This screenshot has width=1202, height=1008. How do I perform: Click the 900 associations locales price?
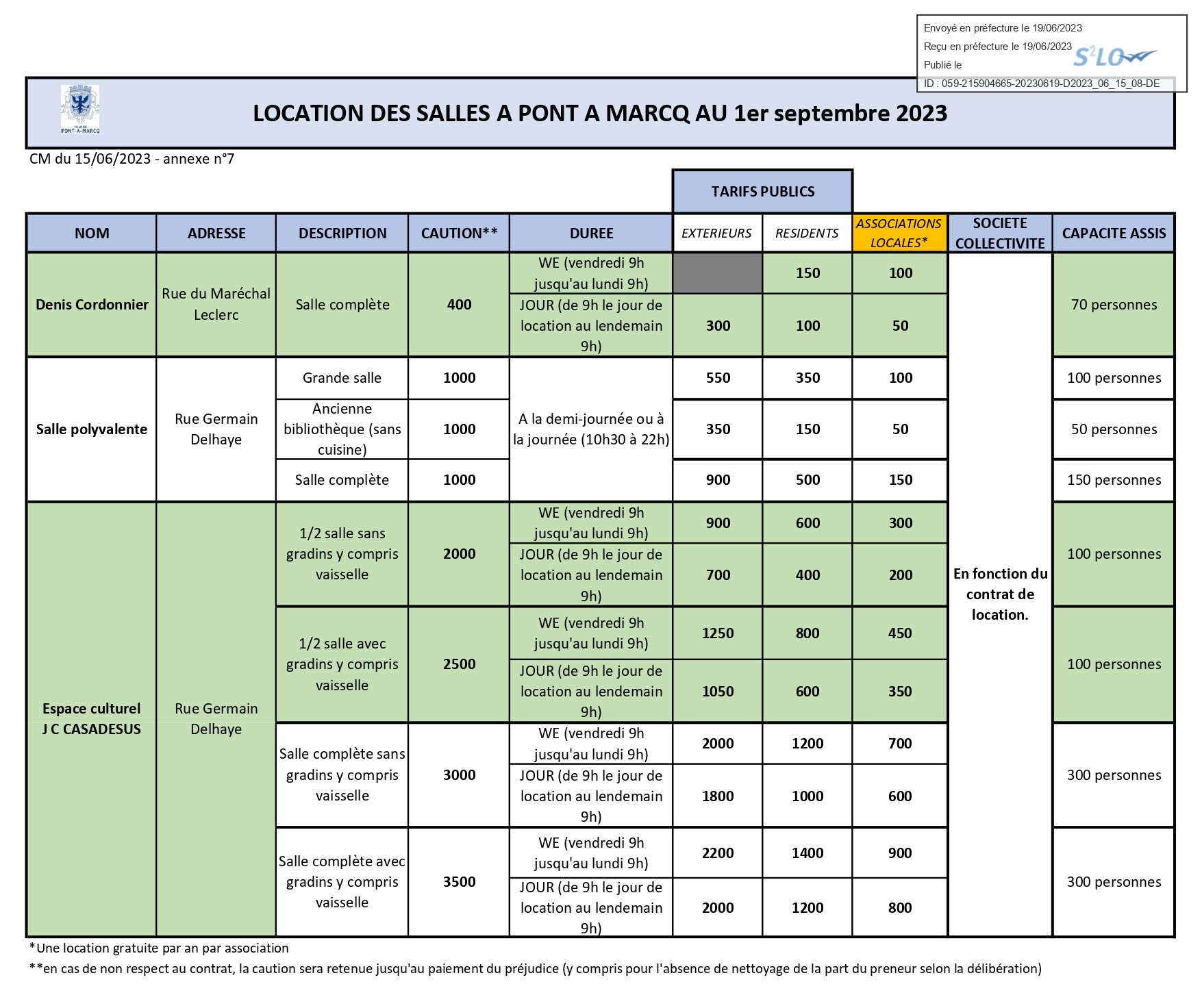(x=900, y=853)
